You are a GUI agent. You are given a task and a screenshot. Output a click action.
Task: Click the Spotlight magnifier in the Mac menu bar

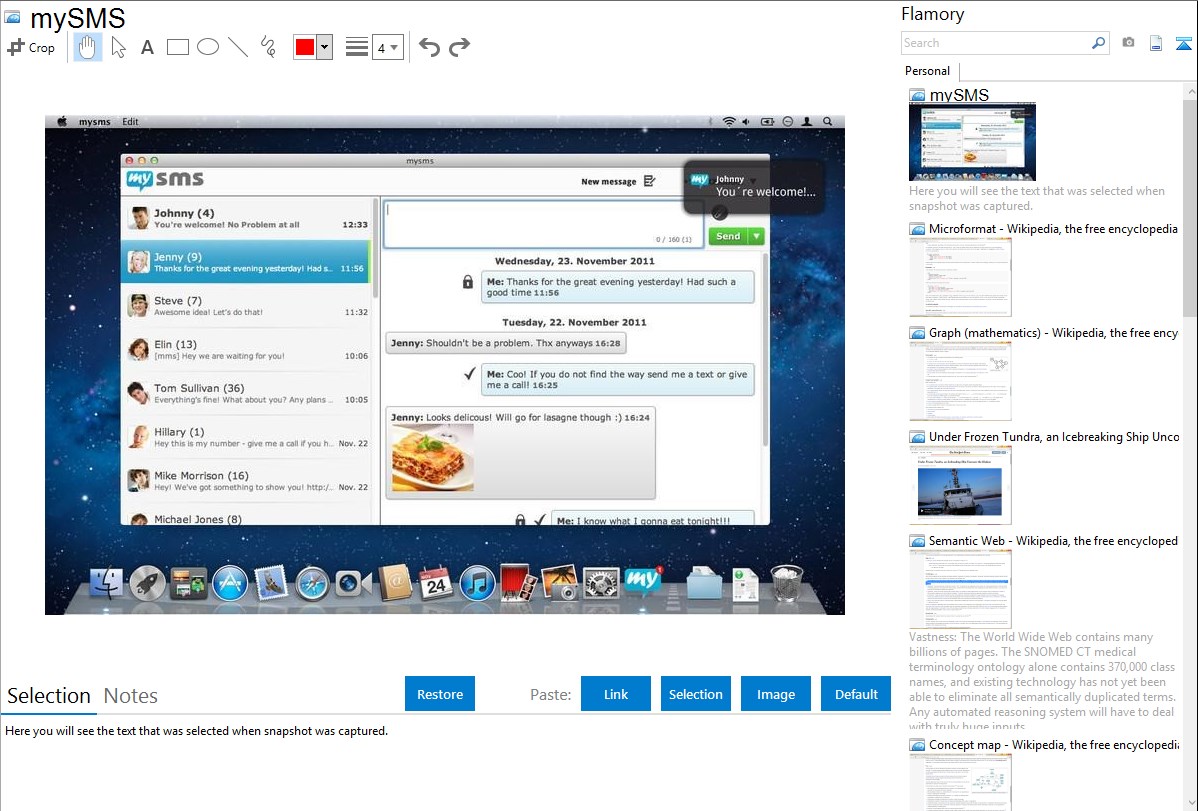point(827,122)
